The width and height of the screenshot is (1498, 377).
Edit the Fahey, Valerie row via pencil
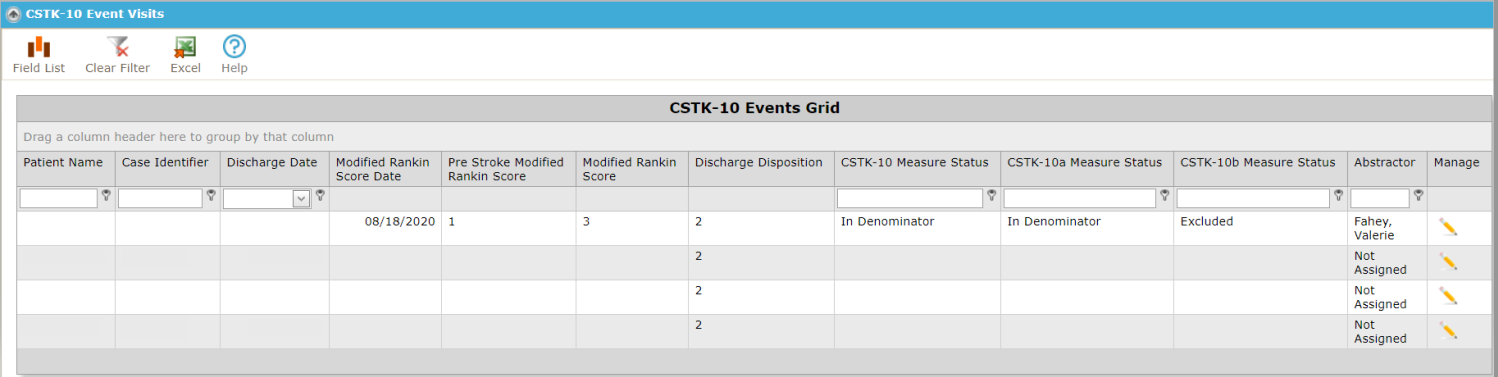click(1448, 227)
